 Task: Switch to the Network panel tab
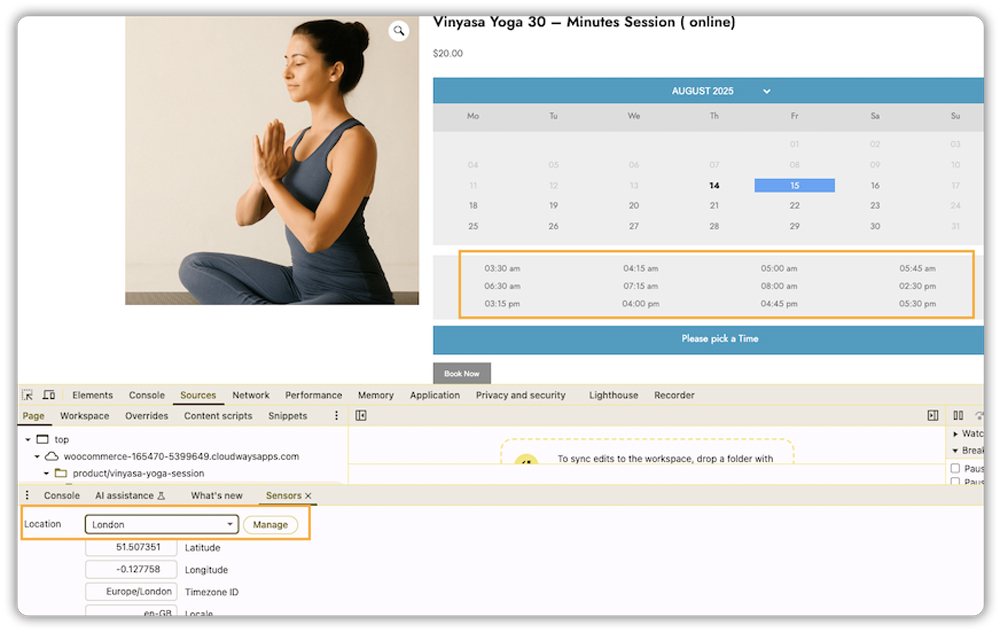click(250, 394)
